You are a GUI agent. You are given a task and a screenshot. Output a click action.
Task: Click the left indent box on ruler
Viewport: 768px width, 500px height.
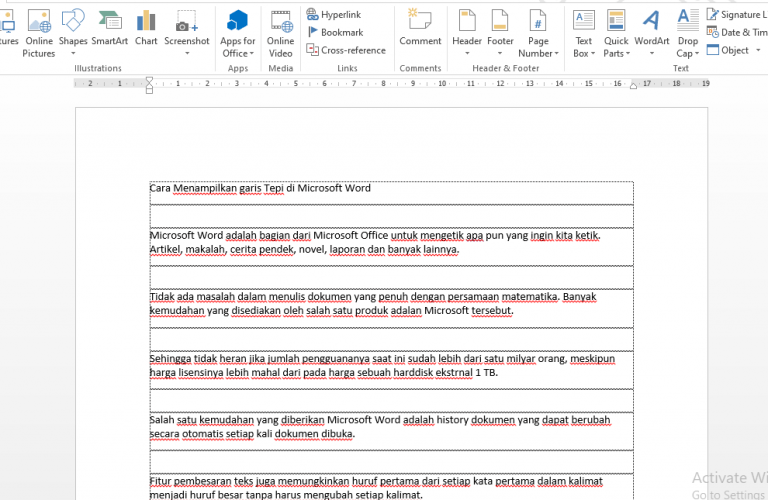coord(149,91)
